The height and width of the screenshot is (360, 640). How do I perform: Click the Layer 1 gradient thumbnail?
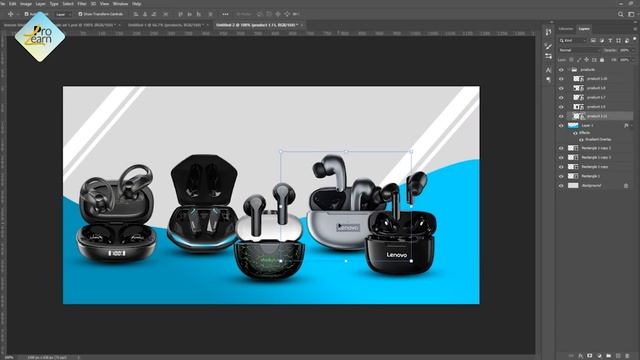click(573, 126)
